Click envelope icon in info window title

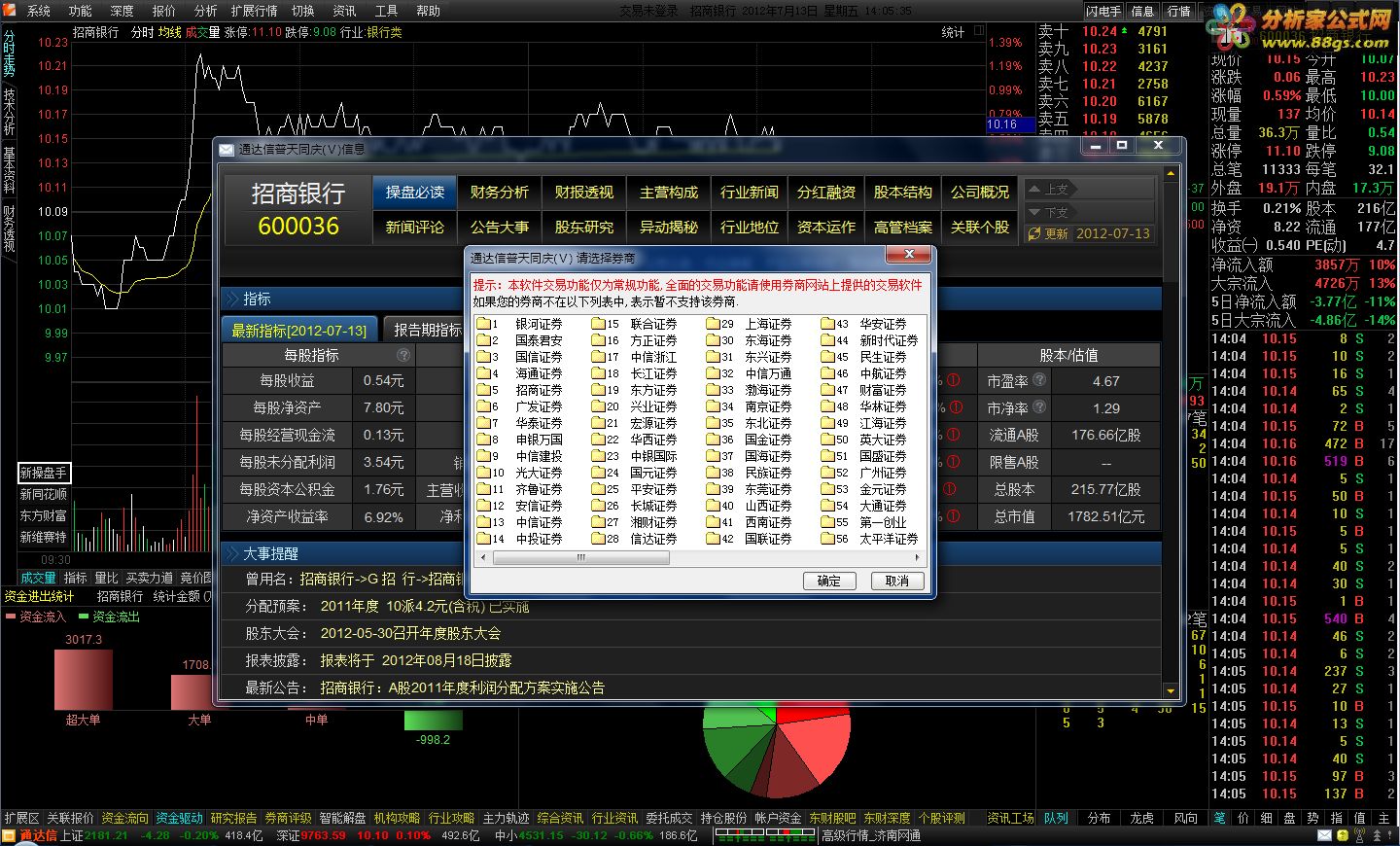click(x=227, y=150)
